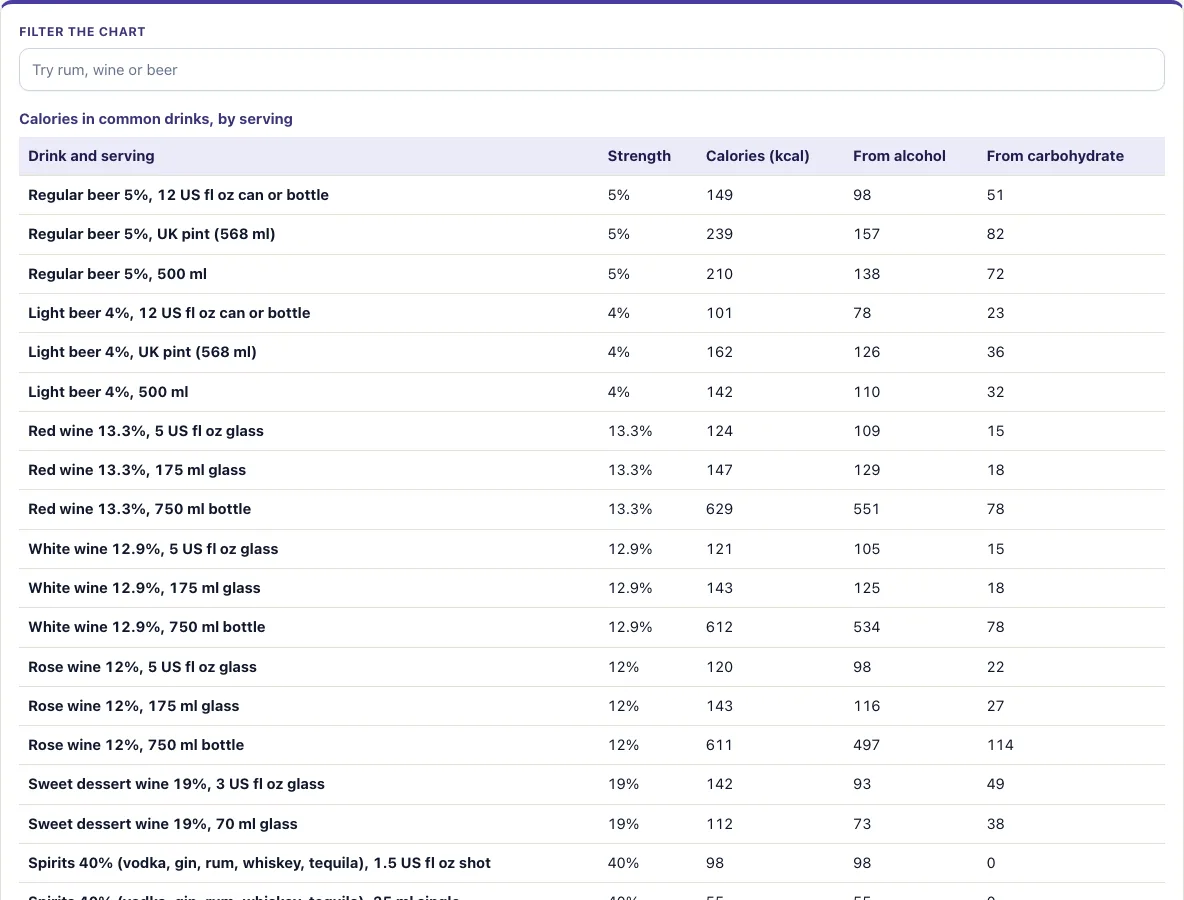The height and width of the screenshot is (900, 1184).
Task: Click strength 19% in Sweet dessert wine 70 ml row
Action: pos(623,824)
